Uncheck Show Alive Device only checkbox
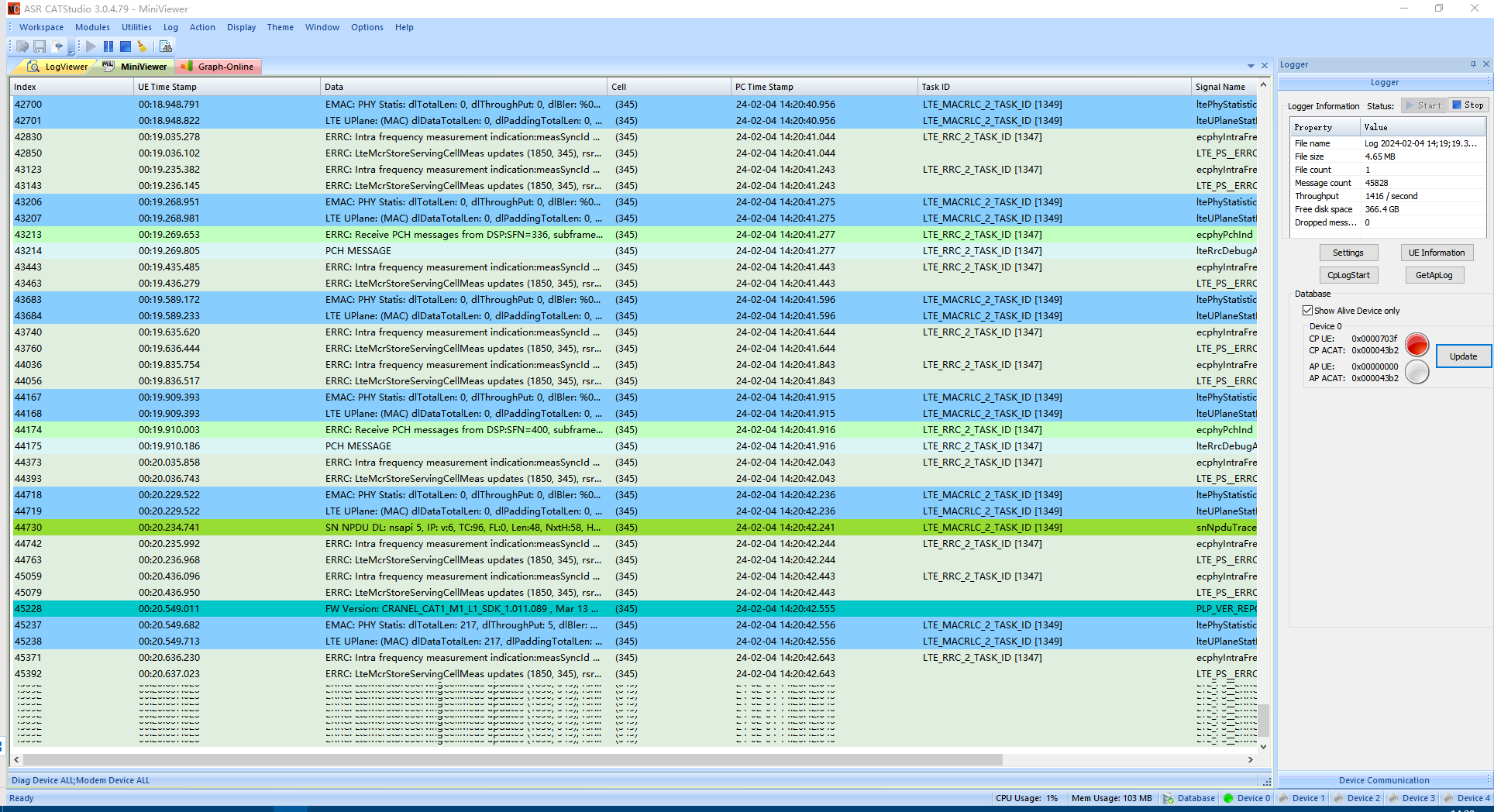Viewport: 1494px width, 812px height. pos(1307,311)
